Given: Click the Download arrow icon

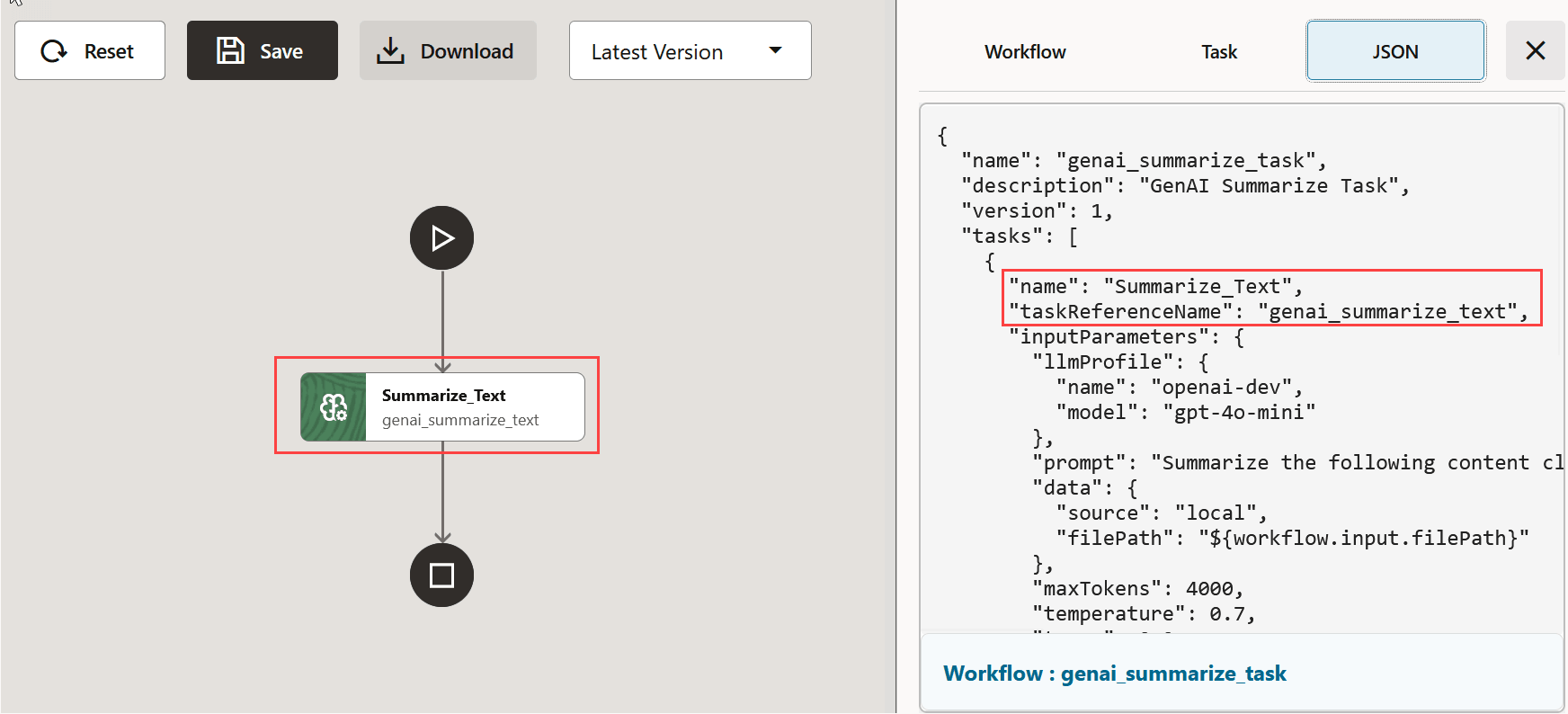Looking at the screenshot, I should 390,50.
